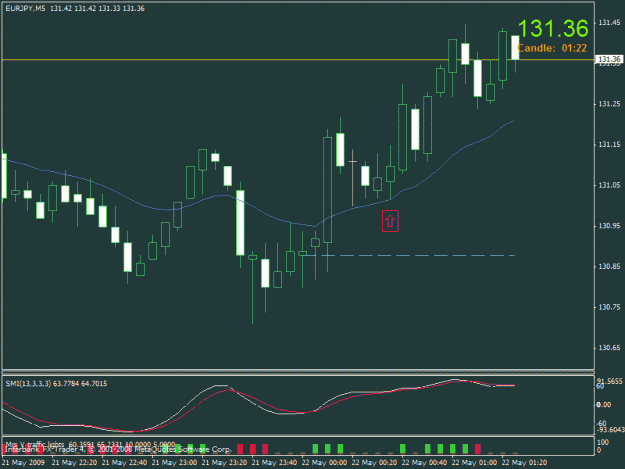Click the -93.6043 SMI scale value
625x469 pixels.
click(x=609, y=430)
